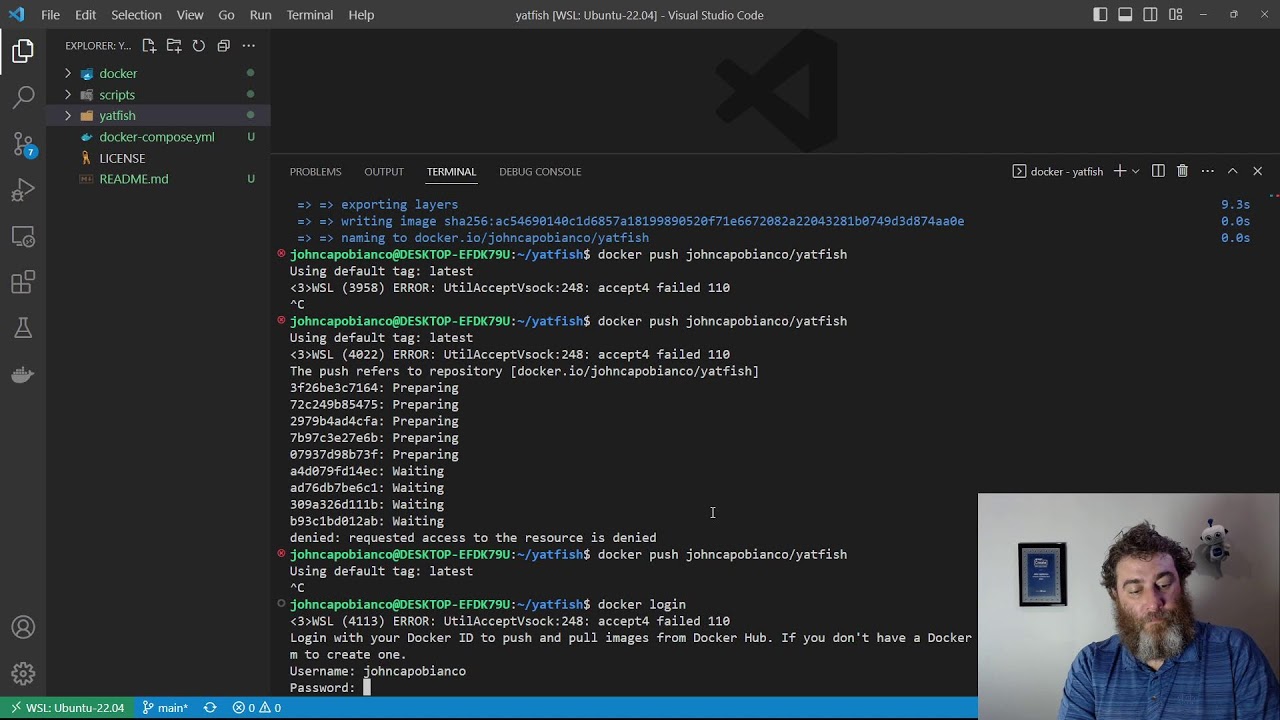Click the '3f26be3c7164: Preparing' line
The width and height of the screenshot is (1280, 720).
tap(374, 388)
